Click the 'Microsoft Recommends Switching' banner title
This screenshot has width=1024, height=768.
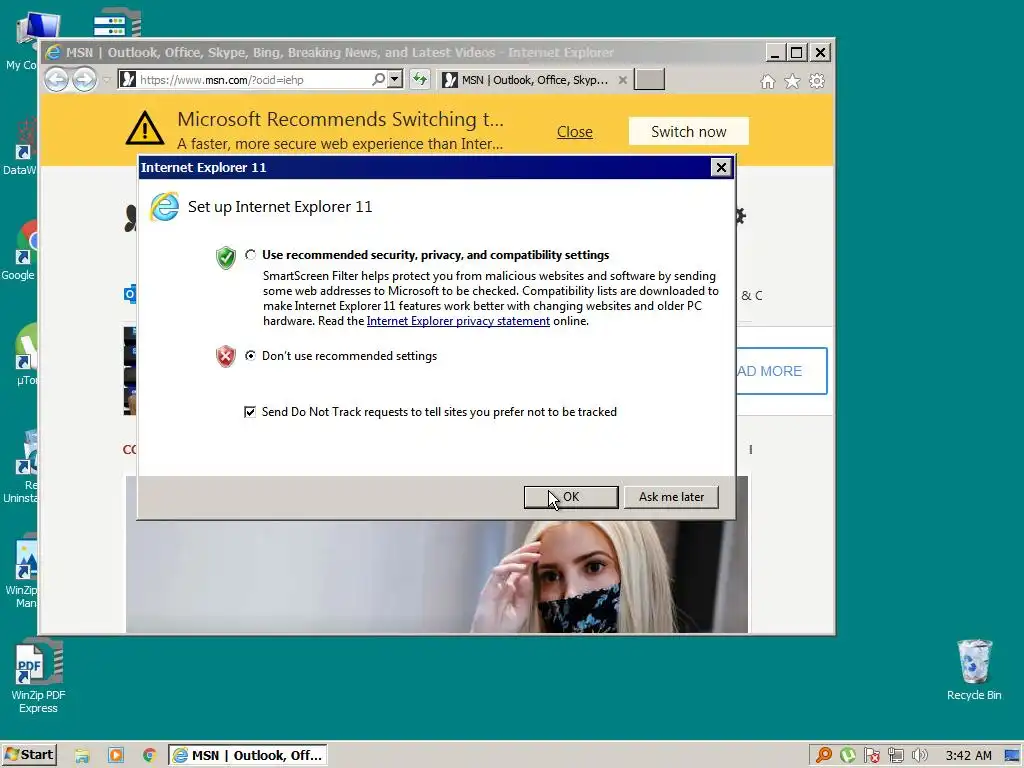tap(340, 119)
